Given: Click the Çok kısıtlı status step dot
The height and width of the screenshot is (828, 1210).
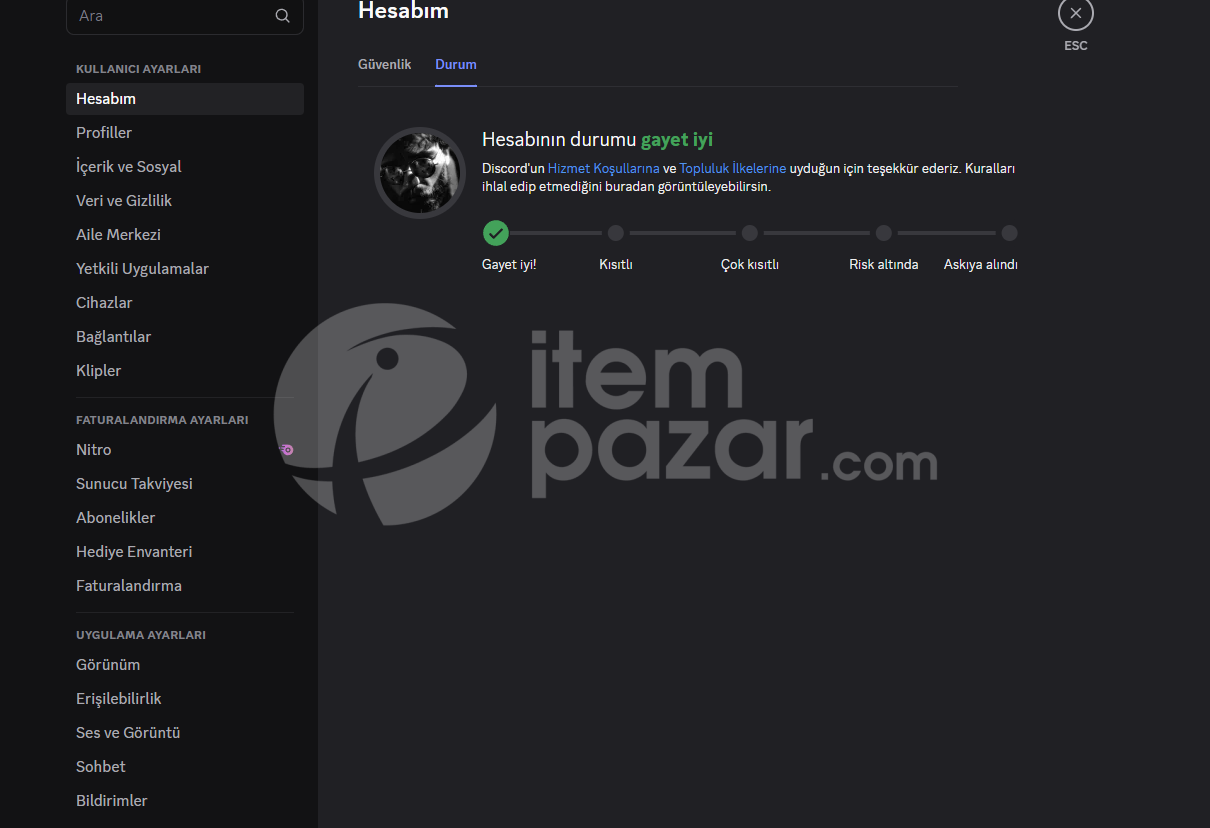Looking at the screenshot, I should (750, 233).
